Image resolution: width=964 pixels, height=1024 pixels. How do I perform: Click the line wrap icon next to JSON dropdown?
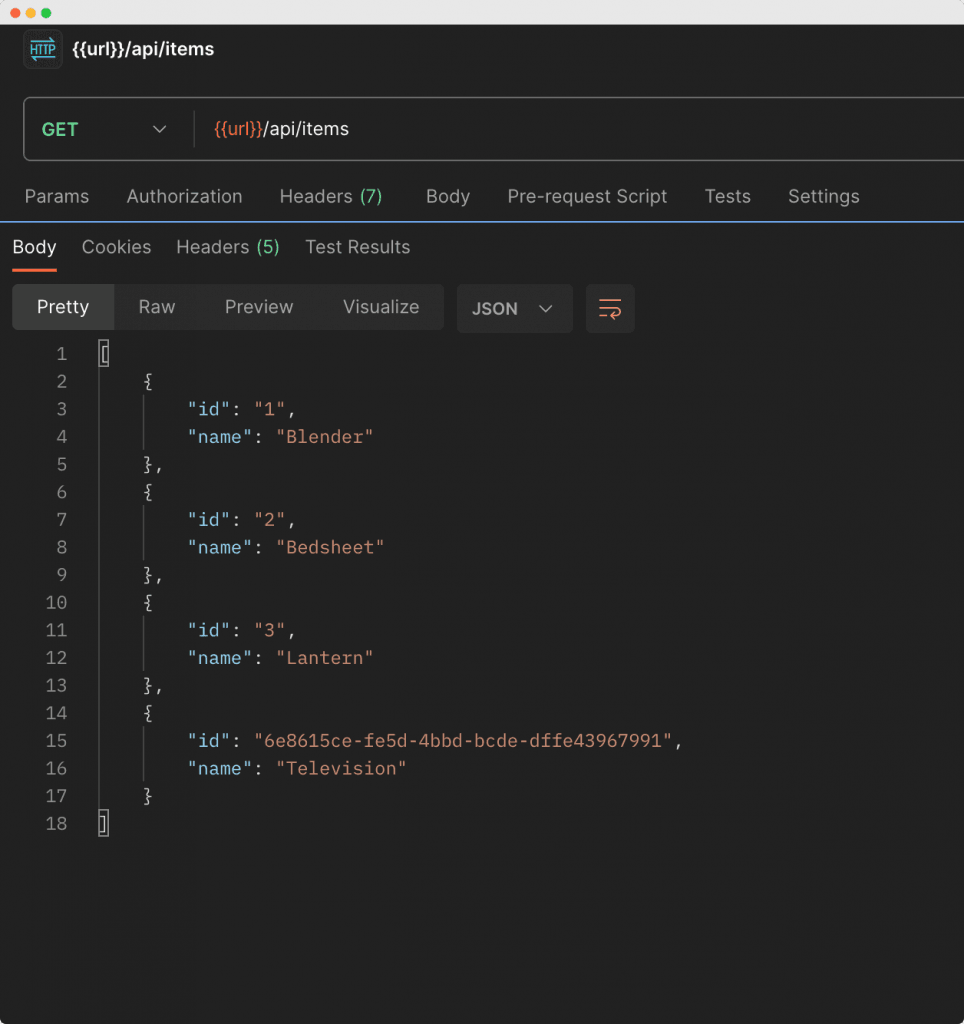pyautogui.click(x=610, y=308)
